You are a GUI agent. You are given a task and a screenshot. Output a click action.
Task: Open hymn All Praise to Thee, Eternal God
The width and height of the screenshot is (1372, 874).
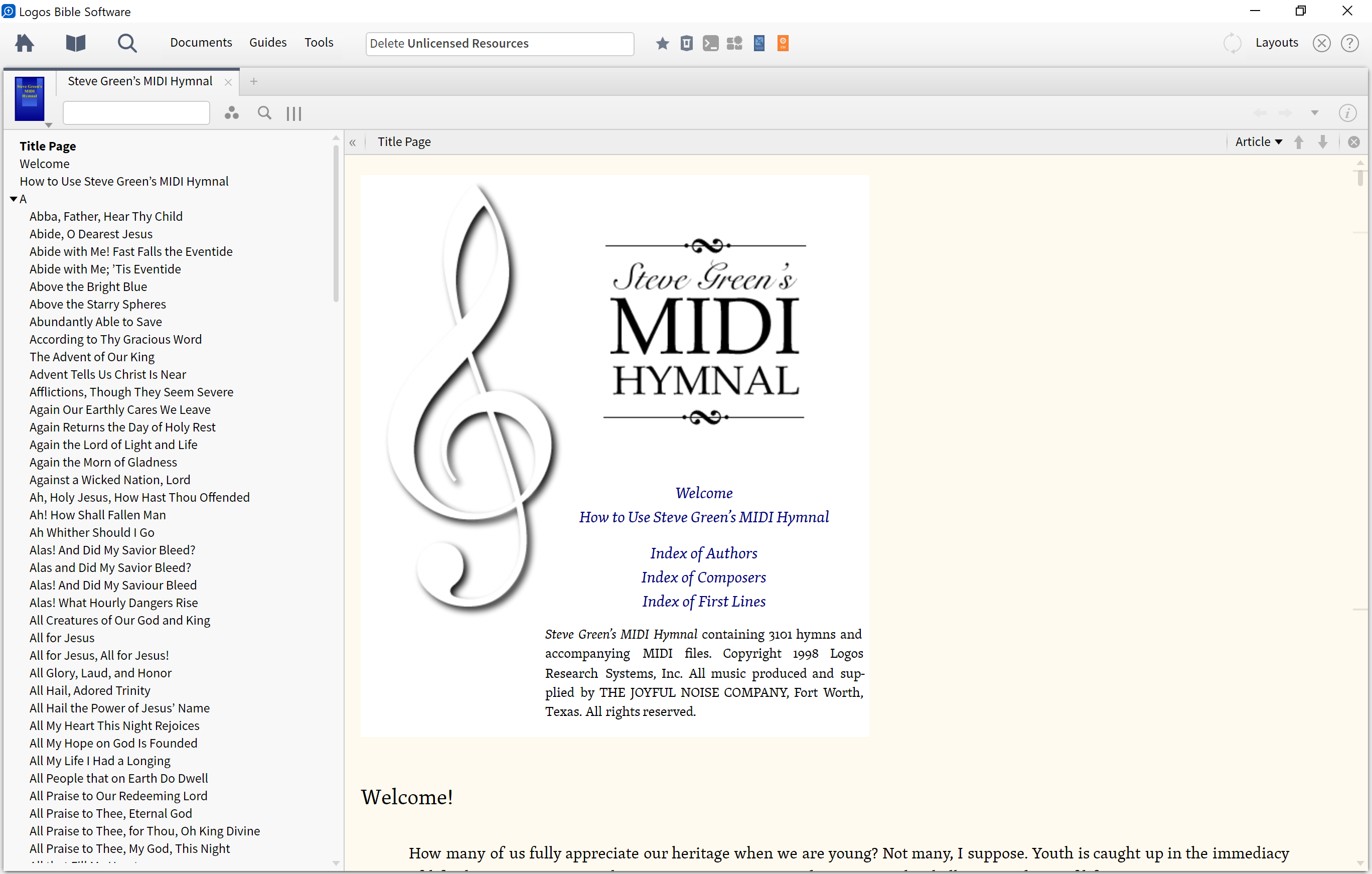(x=110, y=814)
